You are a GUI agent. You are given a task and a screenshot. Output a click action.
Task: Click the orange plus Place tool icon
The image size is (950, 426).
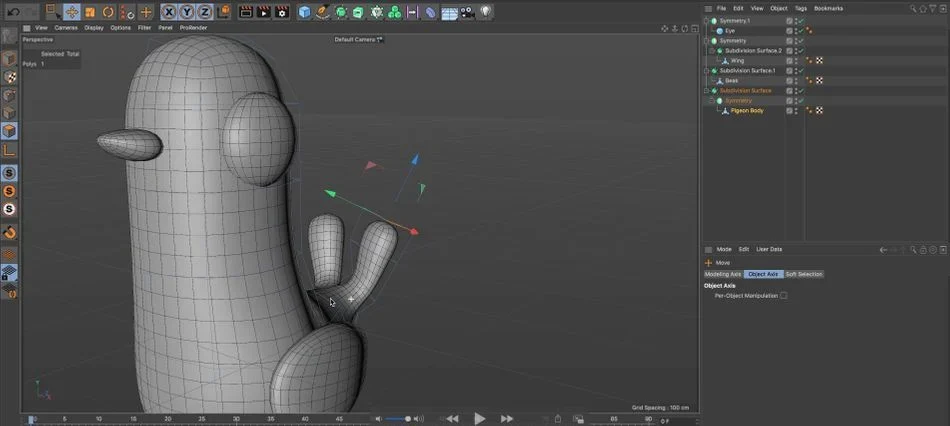click(x=146, y=12)
